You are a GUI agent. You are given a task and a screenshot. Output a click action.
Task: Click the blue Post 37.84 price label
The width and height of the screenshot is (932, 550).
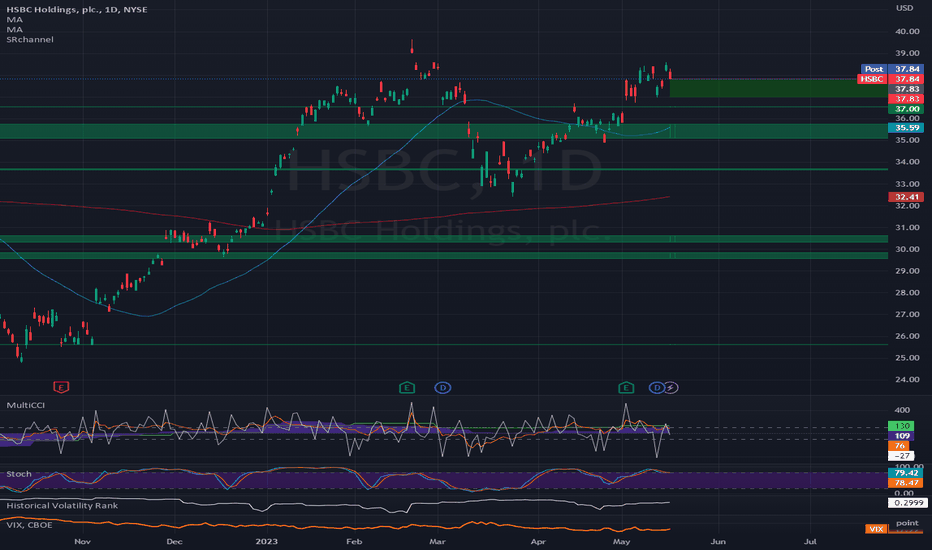(x=892, y=69)
